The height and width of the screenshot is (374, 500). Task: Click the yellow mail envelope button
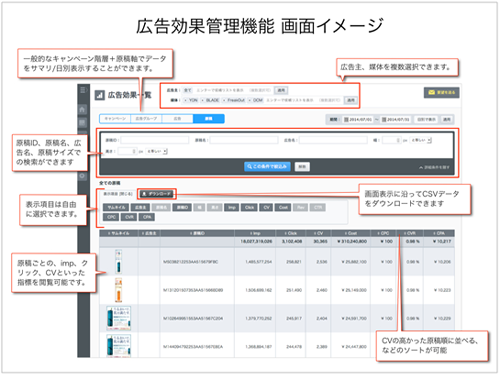click(441, 92)
